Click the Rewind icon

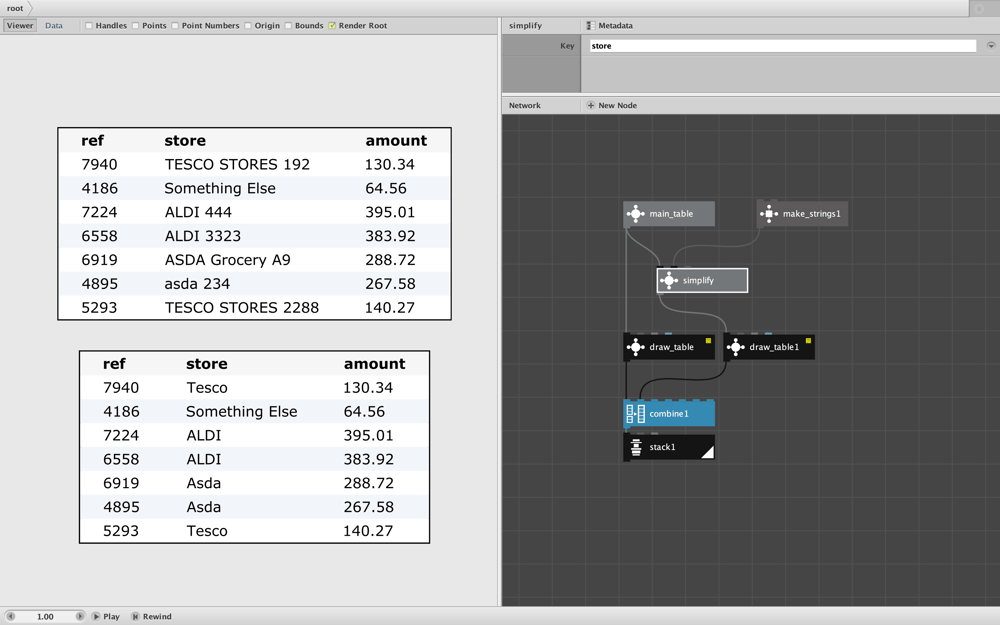point(135,616)
